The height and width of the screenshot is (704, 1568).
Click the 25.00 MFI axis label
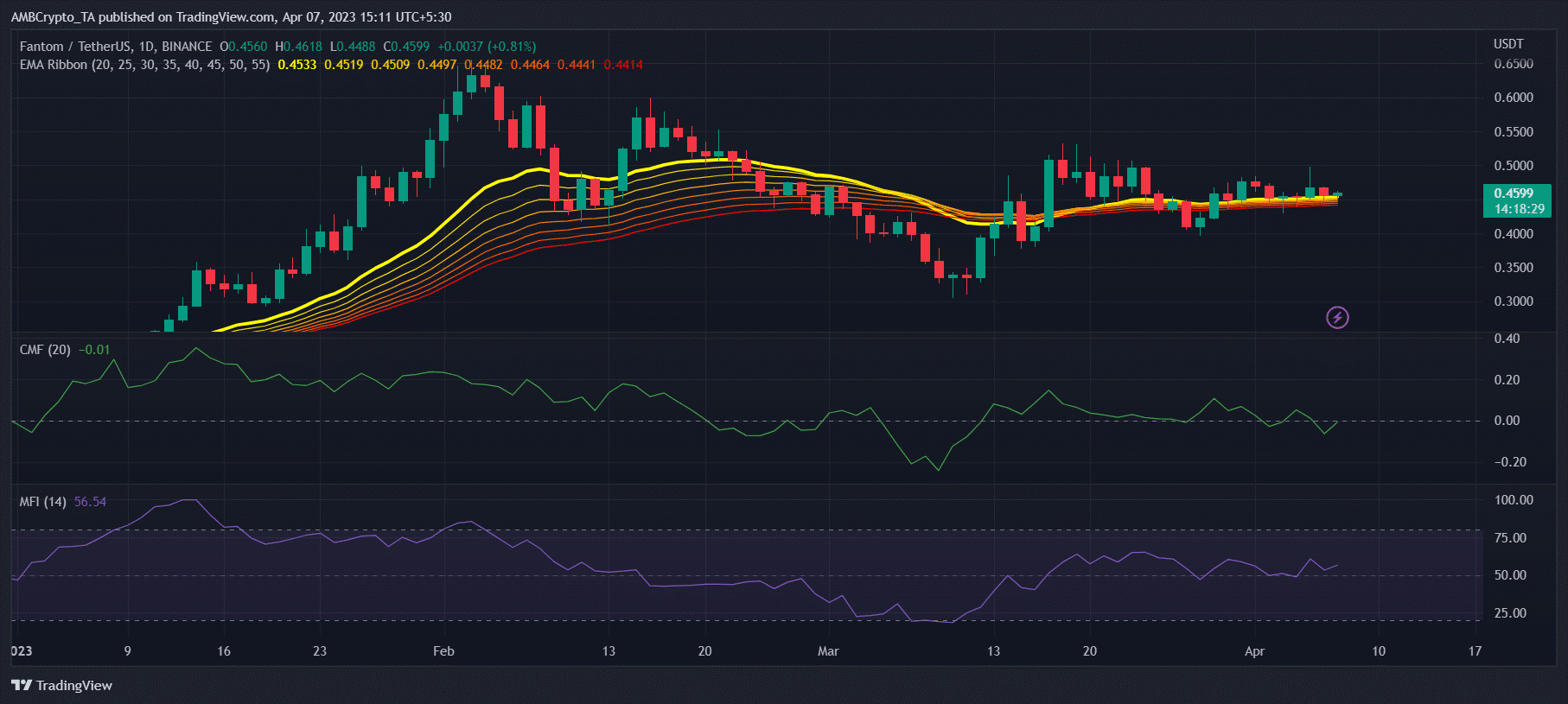click(x=1510, y=613)
